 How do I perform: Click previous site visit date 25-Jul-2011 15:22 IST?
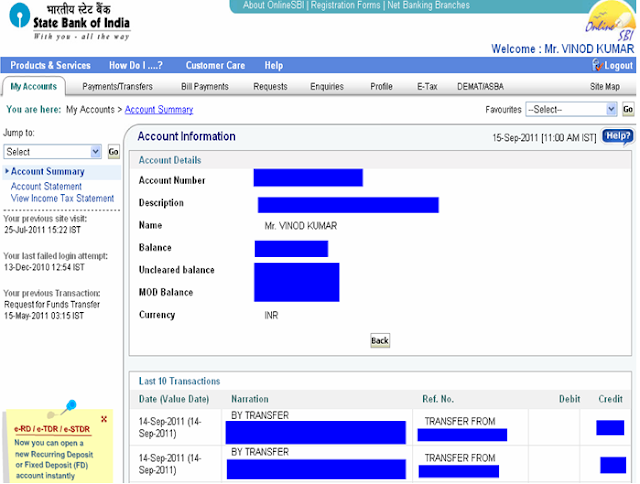42,230
